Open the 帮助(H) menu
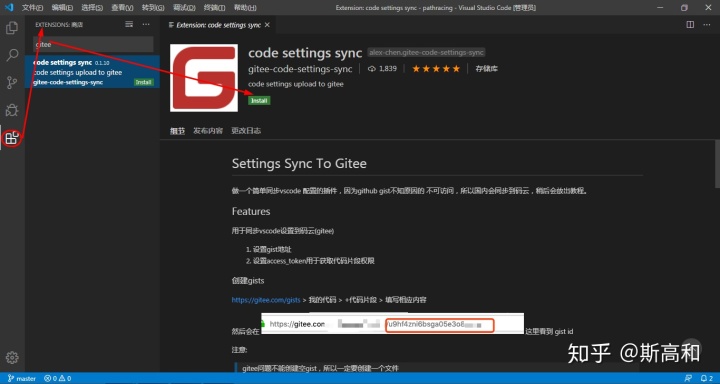The height and width of the screenshot is (384, 720). [x=245, y=8]
